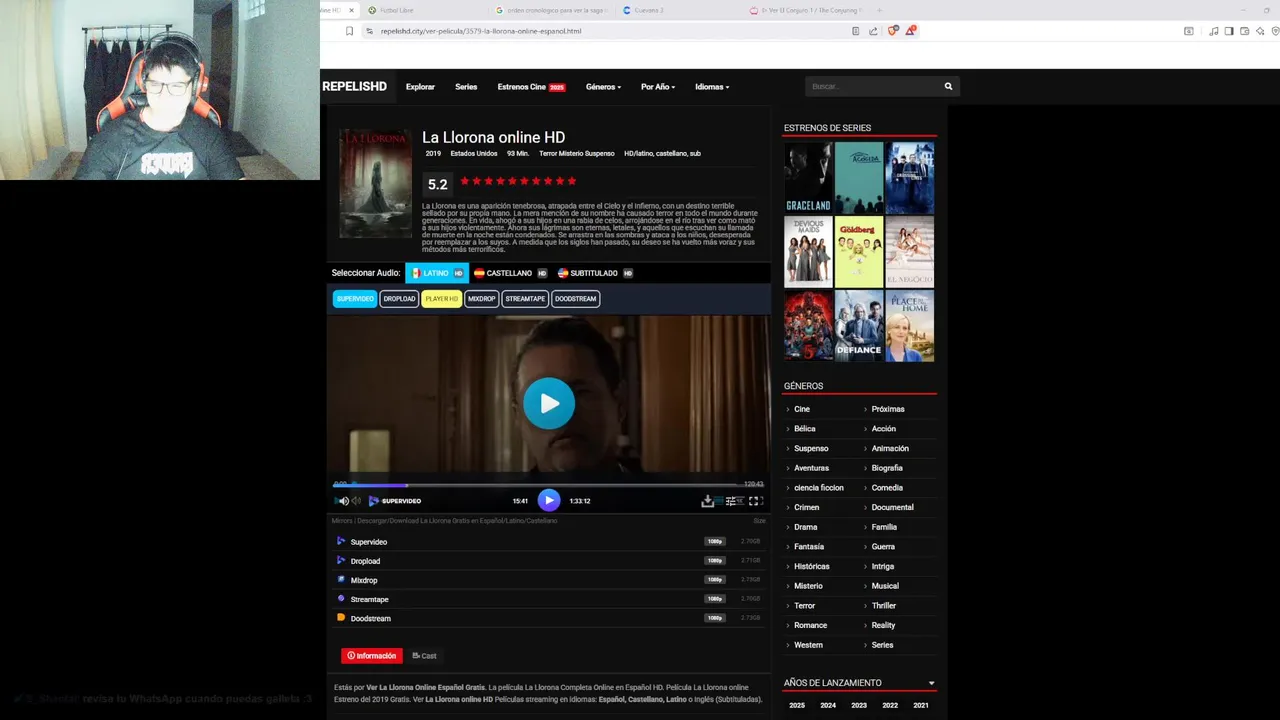Screen dimensions: 1280x720
Task: Switch to the Cuevana 3 tab
Action: [680, 10]
